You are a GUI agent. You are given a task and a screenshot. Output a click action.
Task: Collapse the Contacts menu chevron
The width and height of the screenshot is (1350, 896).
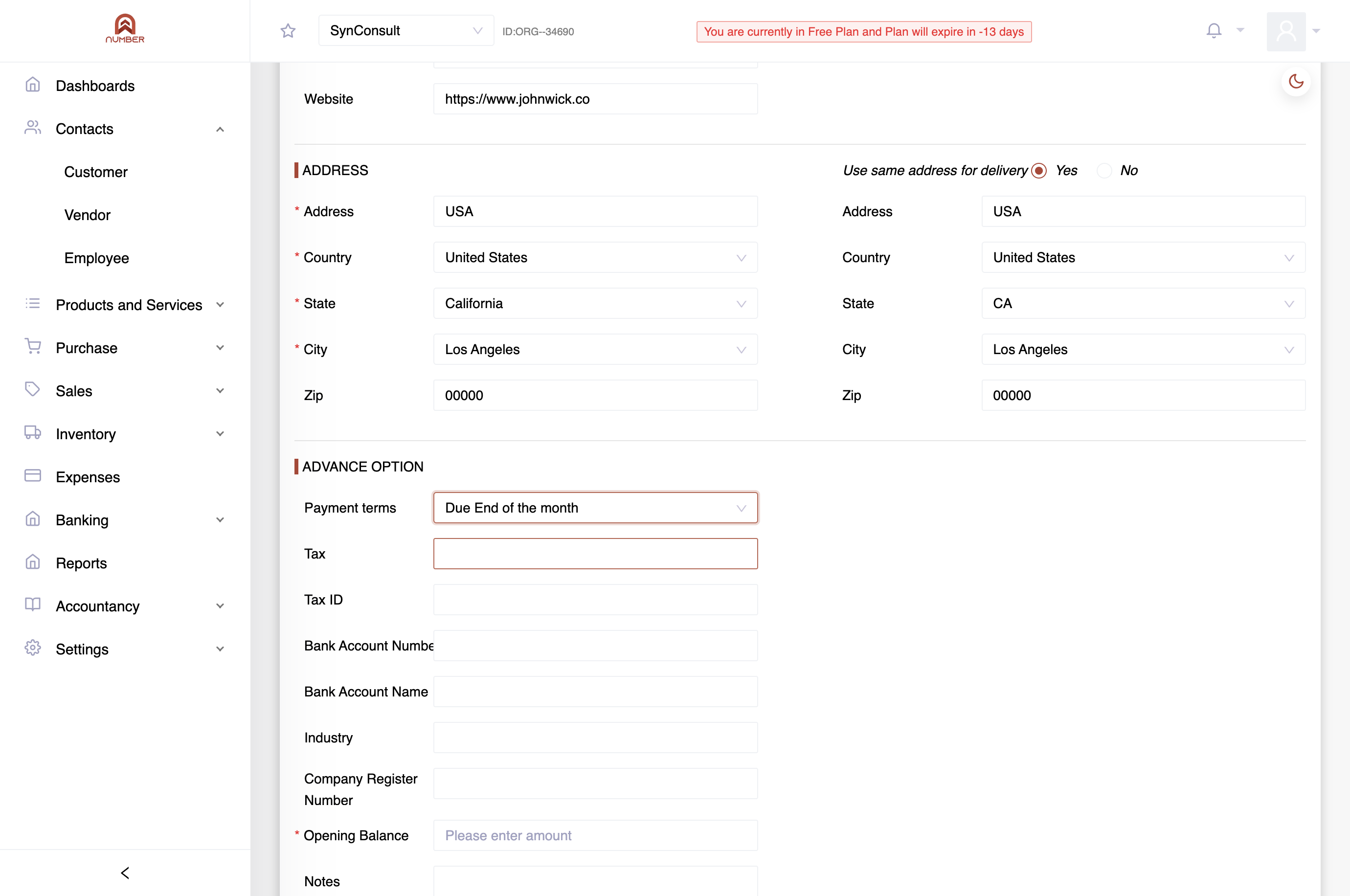(x=220, y=129)
